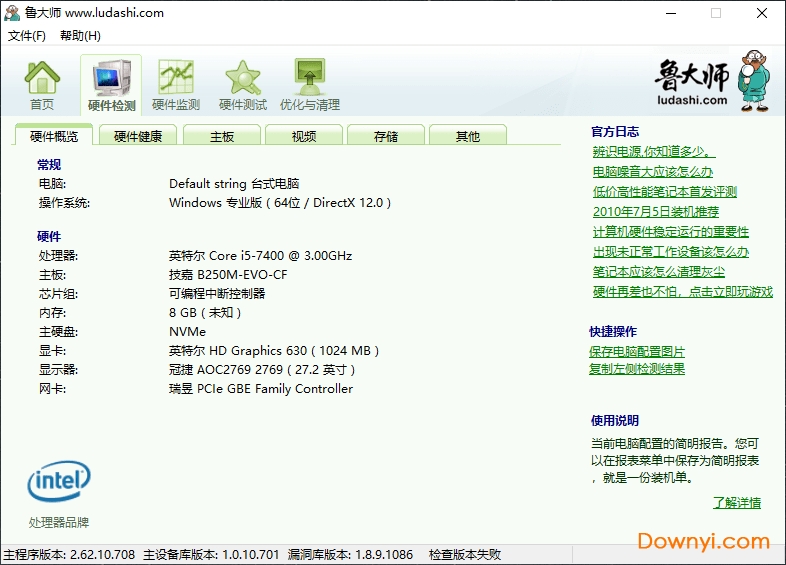Image resolution: width=786 pixels, height=565 pixels.
Task: Click graphics value 英特尔 HD Graphics 630
Action: coord(274,351)
